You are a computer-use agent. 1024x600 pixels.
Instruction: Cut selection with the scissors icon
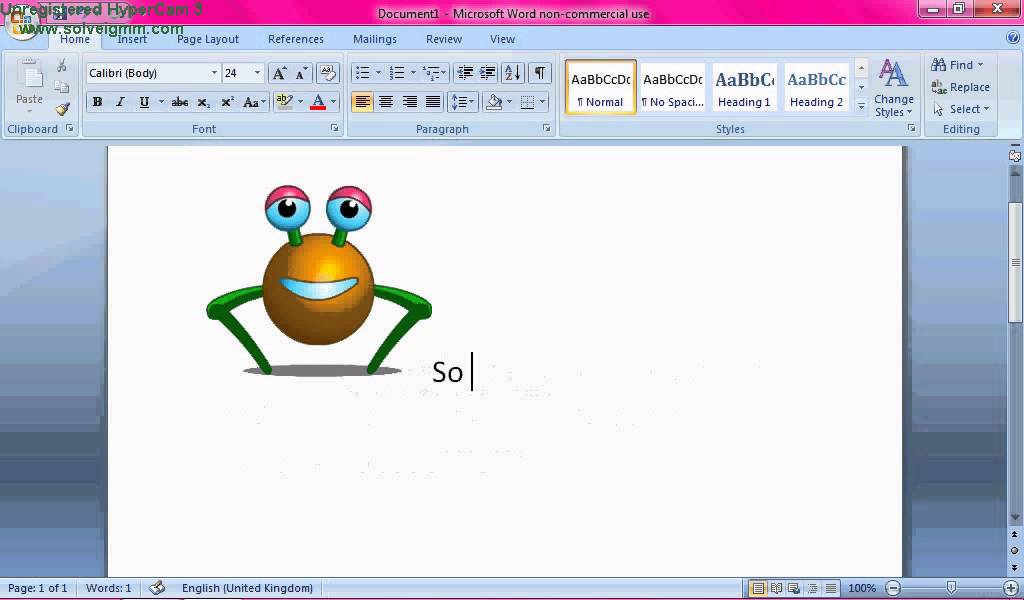(62, 65)
